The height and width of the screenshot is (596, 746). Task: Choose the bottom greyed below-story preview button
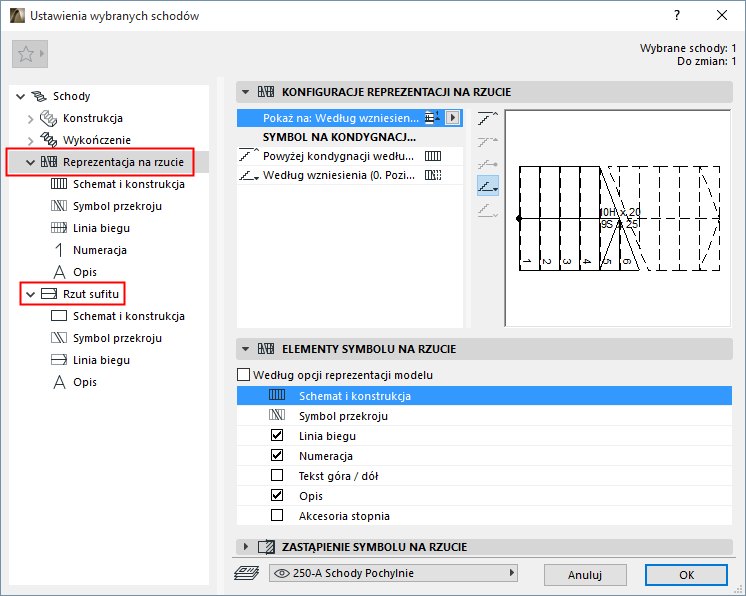click(488, 209)
